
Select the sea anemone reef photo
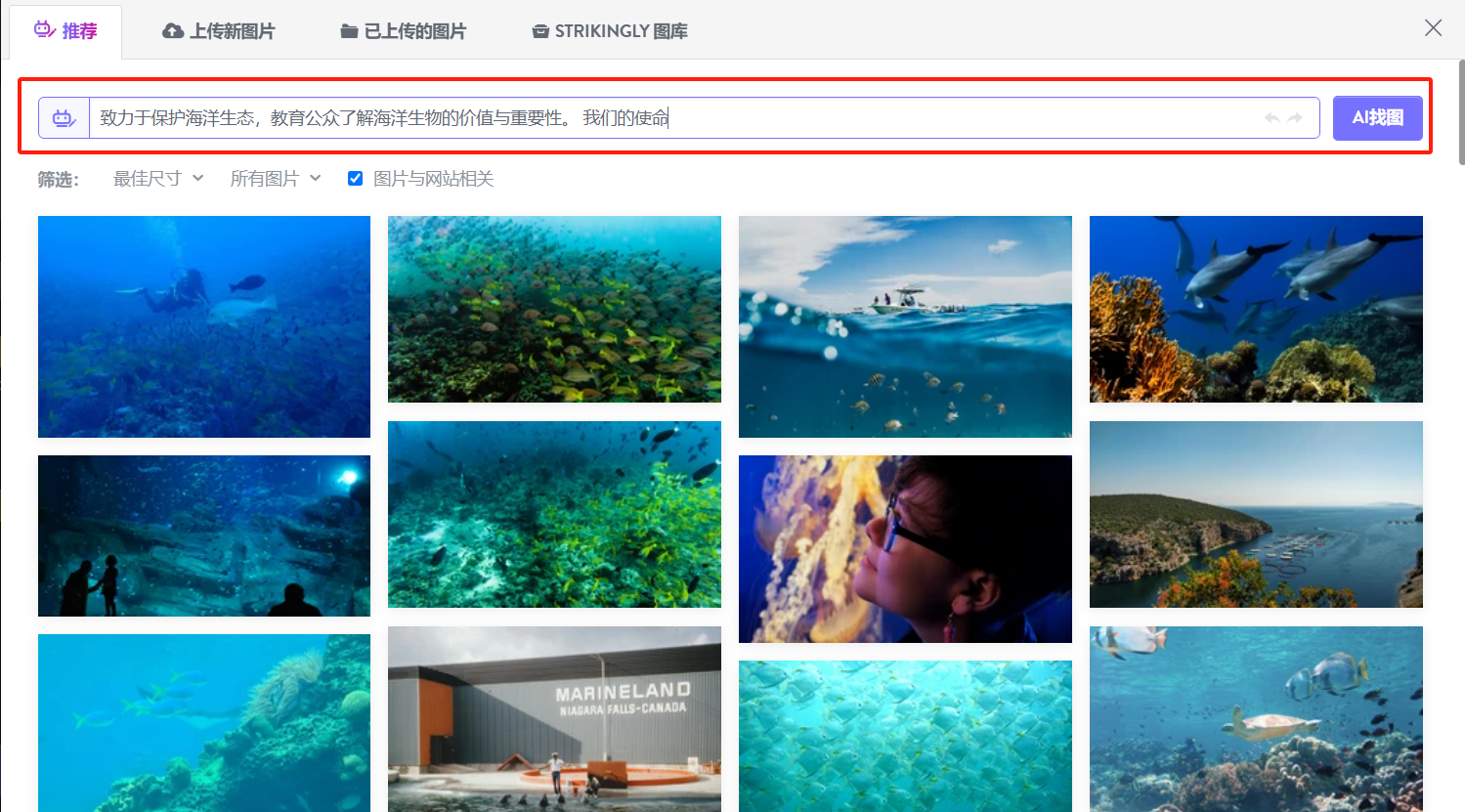(204, 723)
